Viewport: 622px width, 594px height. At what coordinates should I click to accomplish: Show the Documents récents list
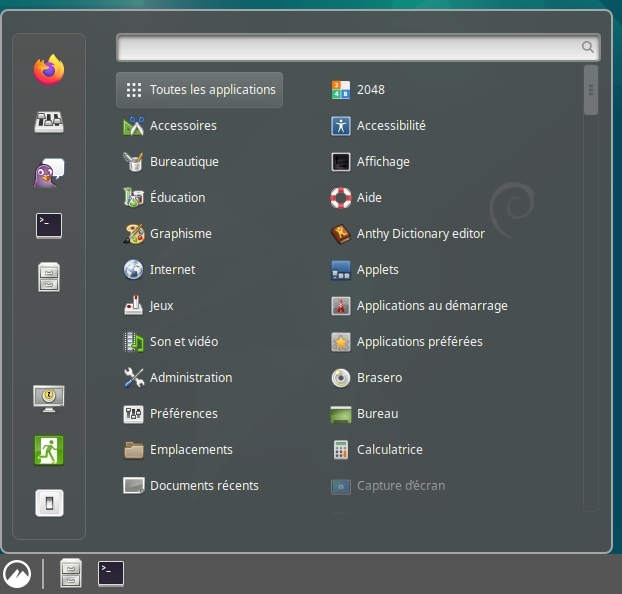(203, 486)
